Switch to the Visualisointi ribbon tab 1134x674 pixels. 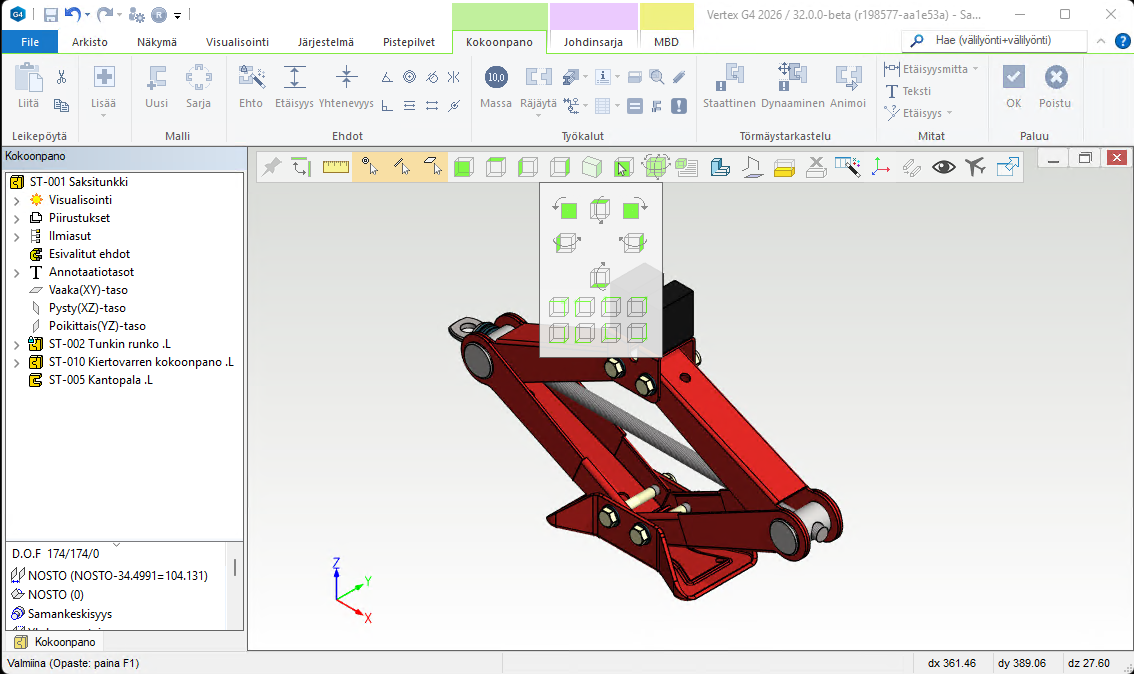237,42
